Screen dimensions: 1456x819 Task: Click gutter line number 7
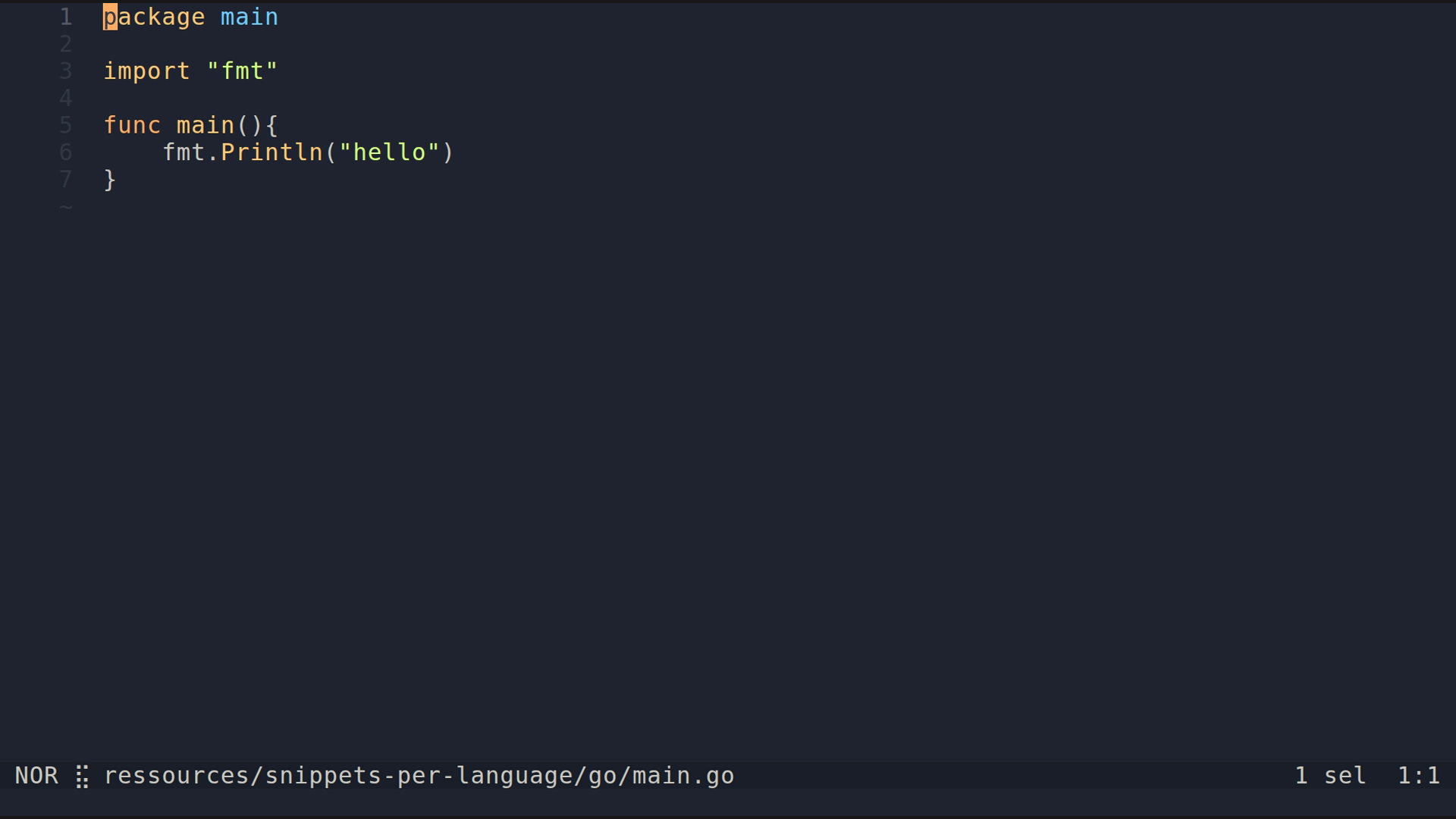66,180
